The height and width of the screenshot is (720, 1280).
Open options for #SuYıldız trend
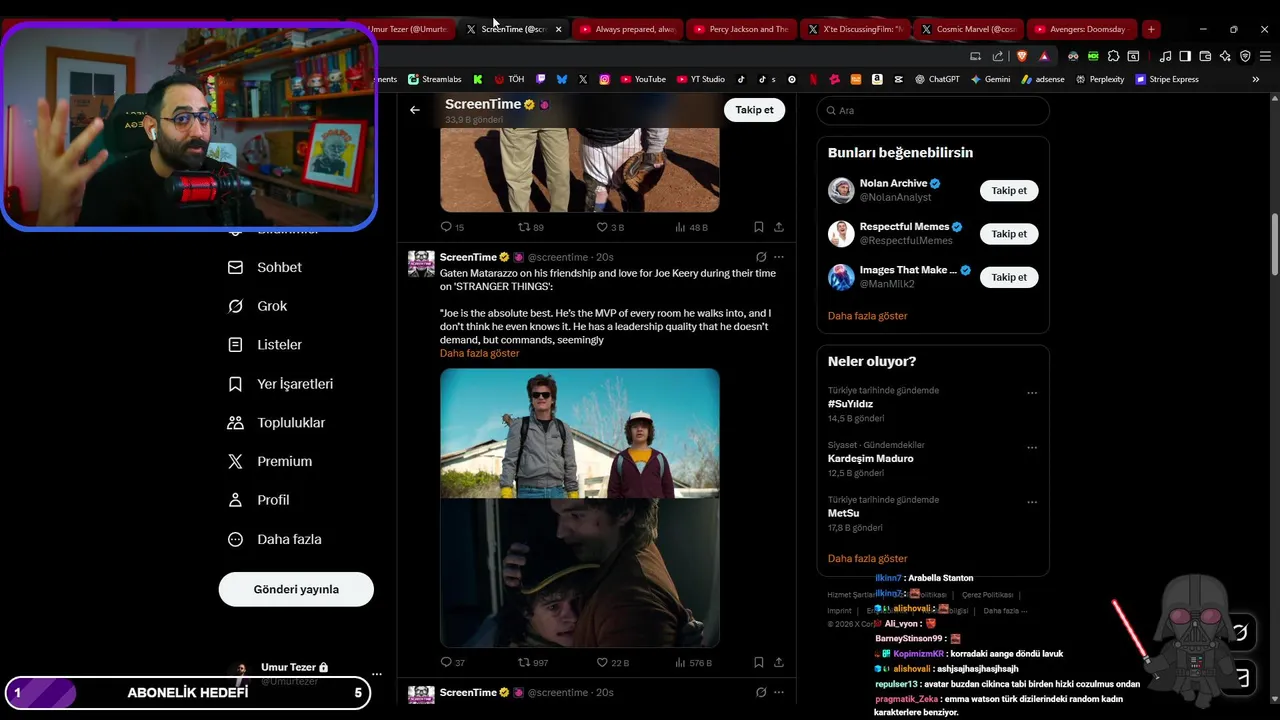click(x=1032, y=393)
